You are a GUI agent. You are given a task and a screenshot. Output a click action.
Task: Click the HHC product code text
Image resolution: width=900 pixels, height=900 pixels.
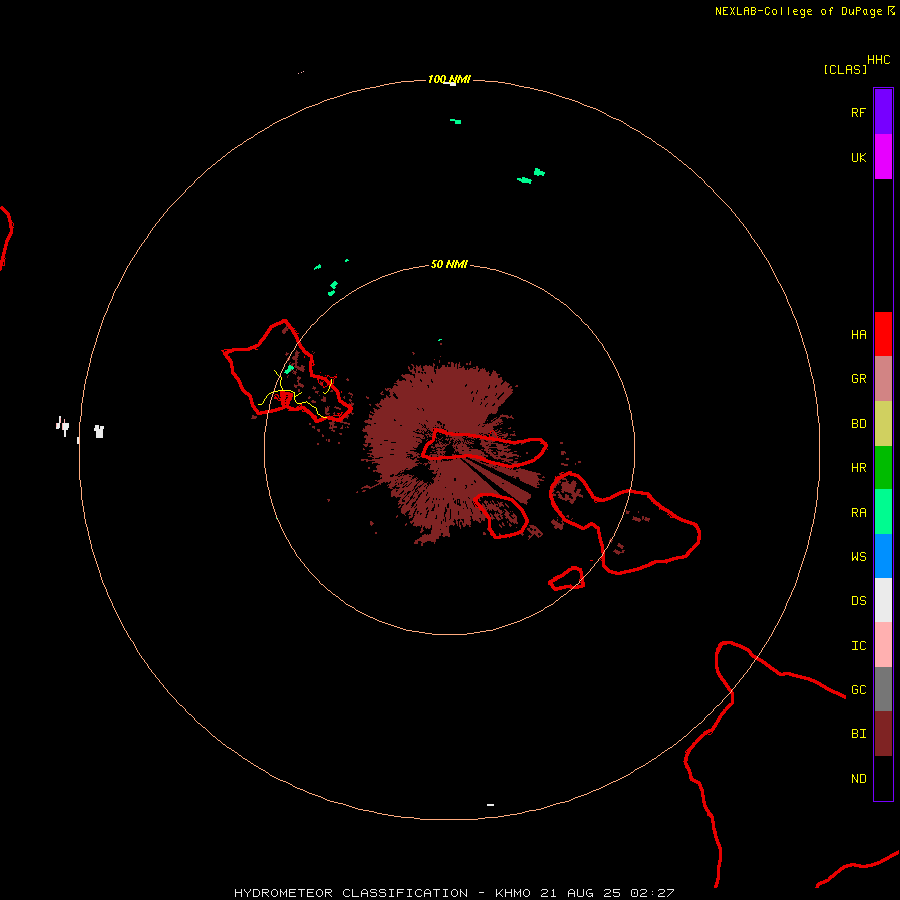[878, 60]
